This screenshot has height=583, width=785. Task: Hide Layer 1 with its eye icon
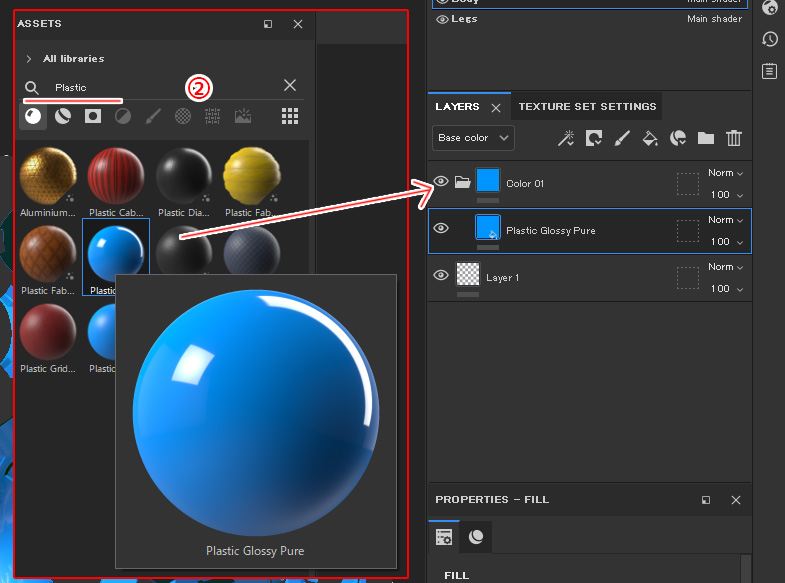(x=441, y=275)
